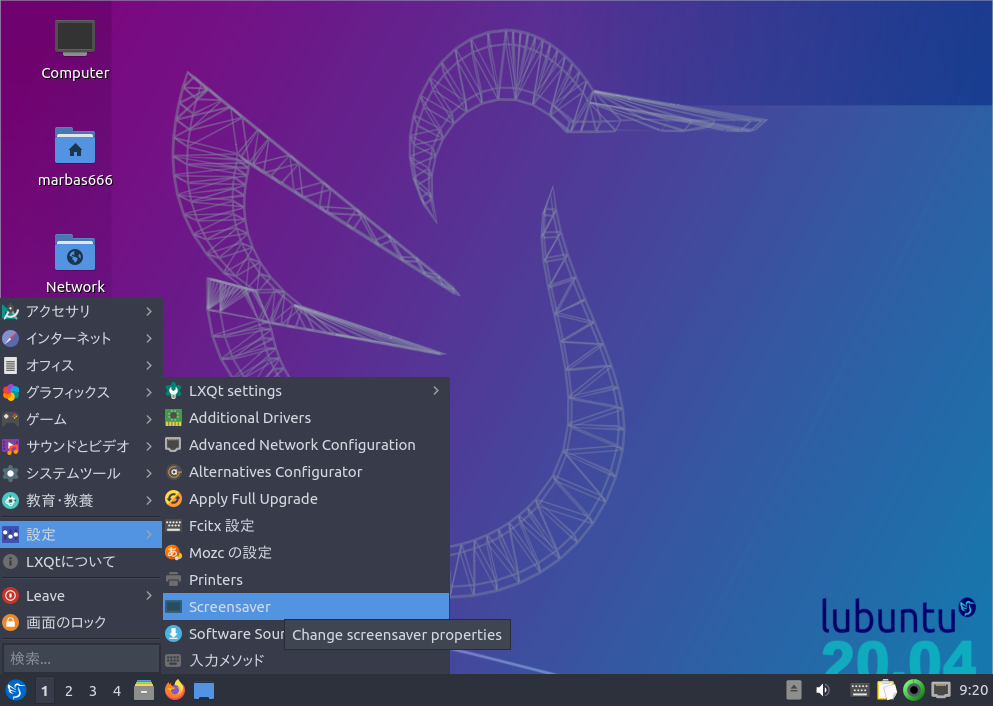Click the Leave red power icon
The height and width of the screenshot is (706, 993).
pyautogui.click(x=11, y=596)
